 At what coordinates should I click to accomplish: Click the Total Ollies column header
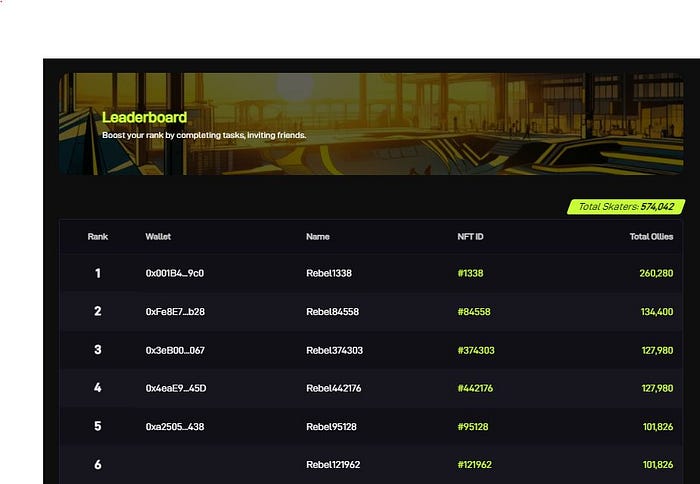point(651,237)
